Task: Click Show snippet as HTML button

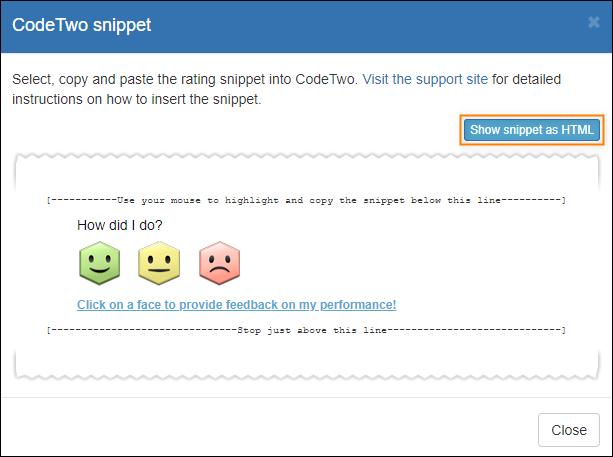Action: tap(532, 130)
